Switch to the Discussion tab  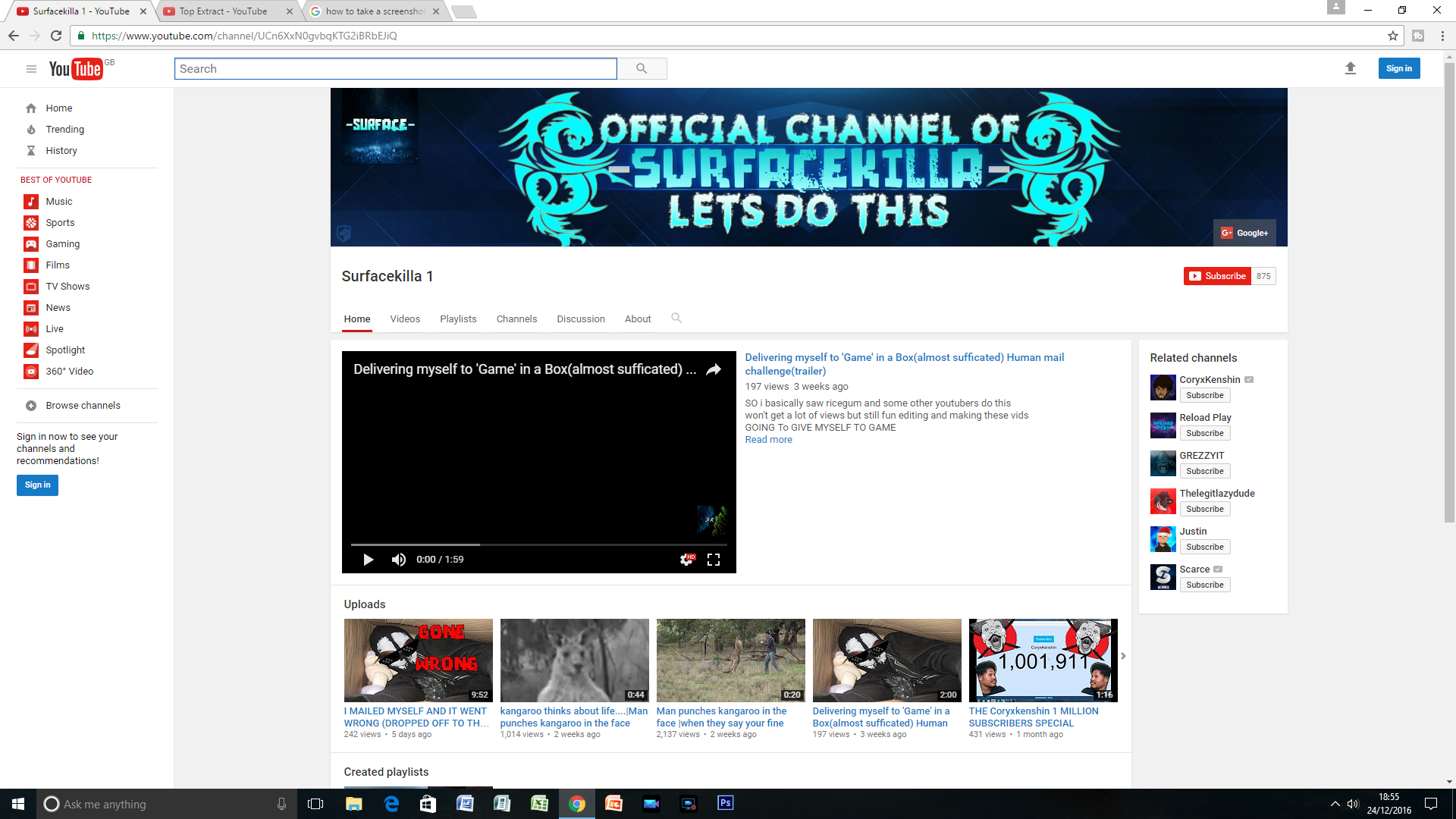(x=581, y=319)
